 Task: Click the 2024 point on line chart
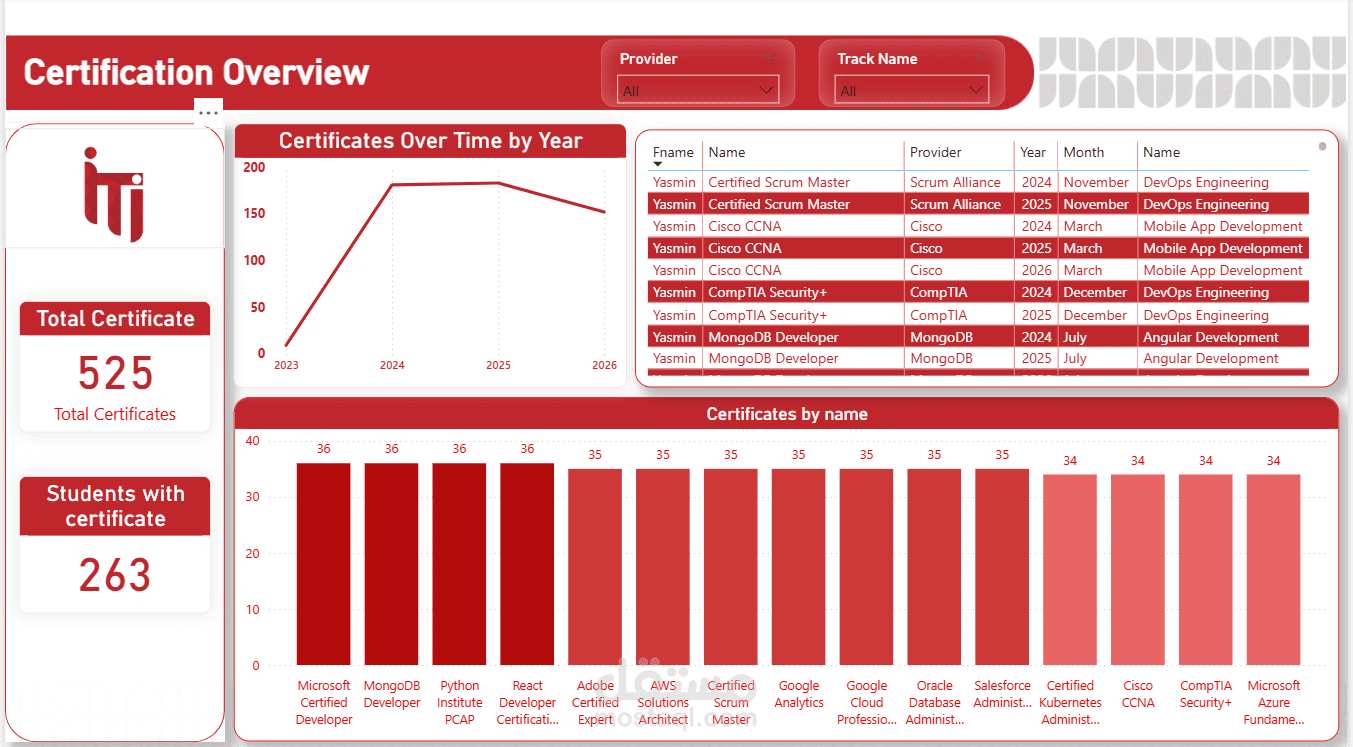tap(392, 185)
